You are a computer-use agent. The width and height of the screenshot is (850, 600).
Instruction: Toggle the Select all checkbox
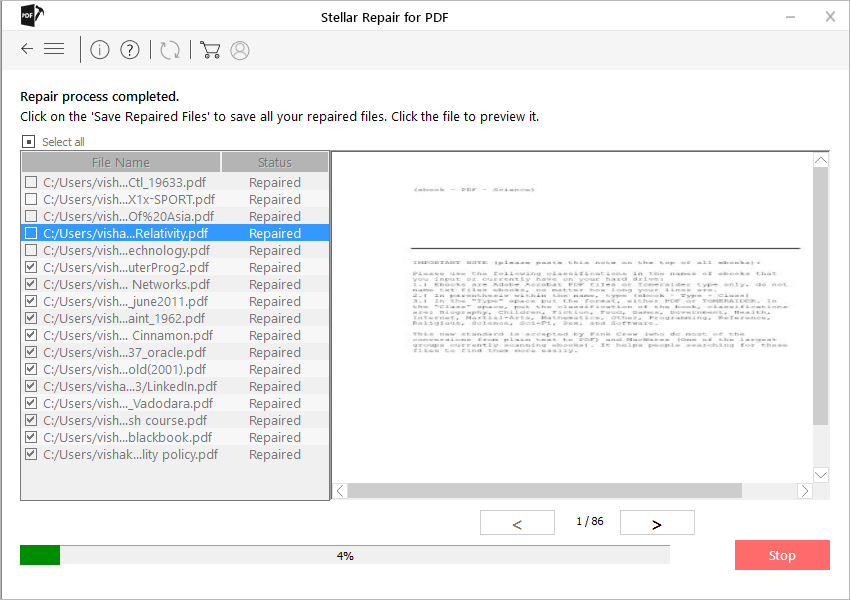click(29, 142)
